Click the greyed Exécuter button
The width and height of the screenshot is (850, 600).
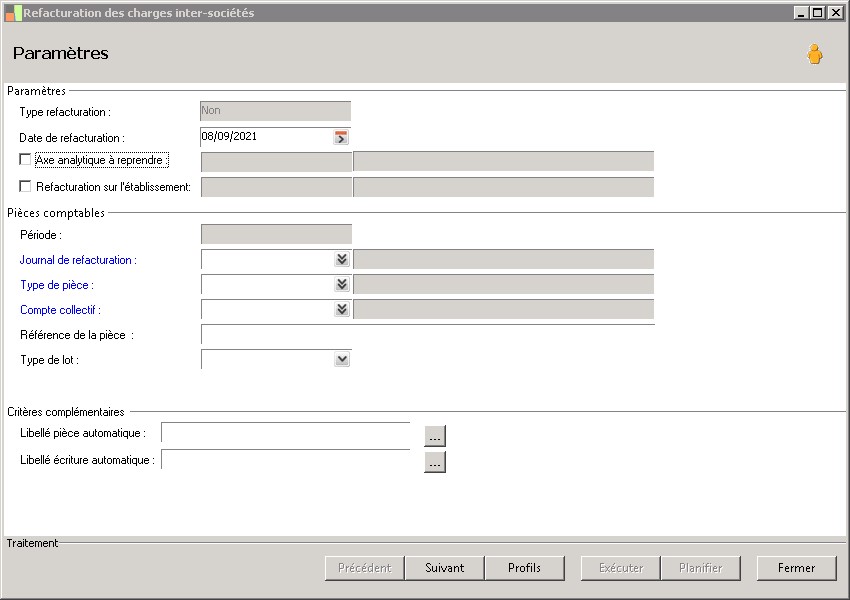pyautogui.click(x=621, y=568)
